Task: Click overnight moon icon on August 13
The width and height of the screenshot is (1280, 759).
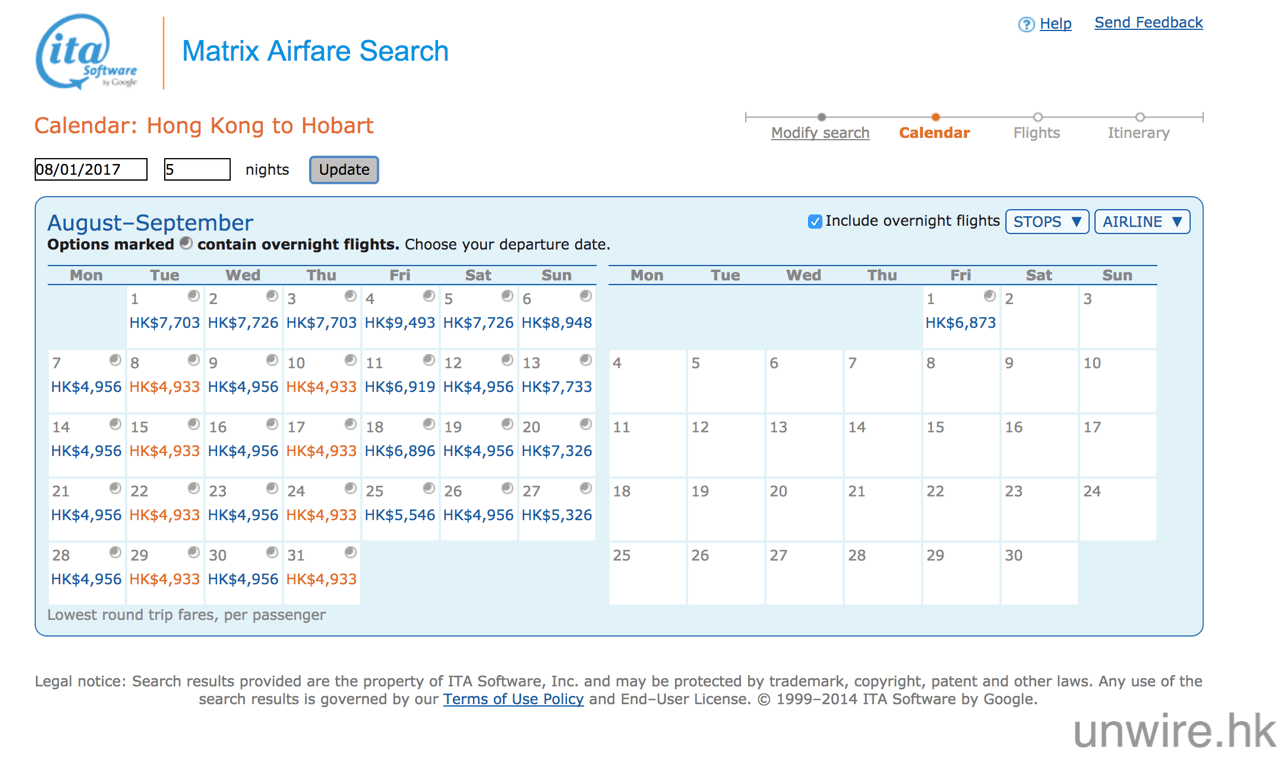Action: pyautogui.click(x=585, y=360)
